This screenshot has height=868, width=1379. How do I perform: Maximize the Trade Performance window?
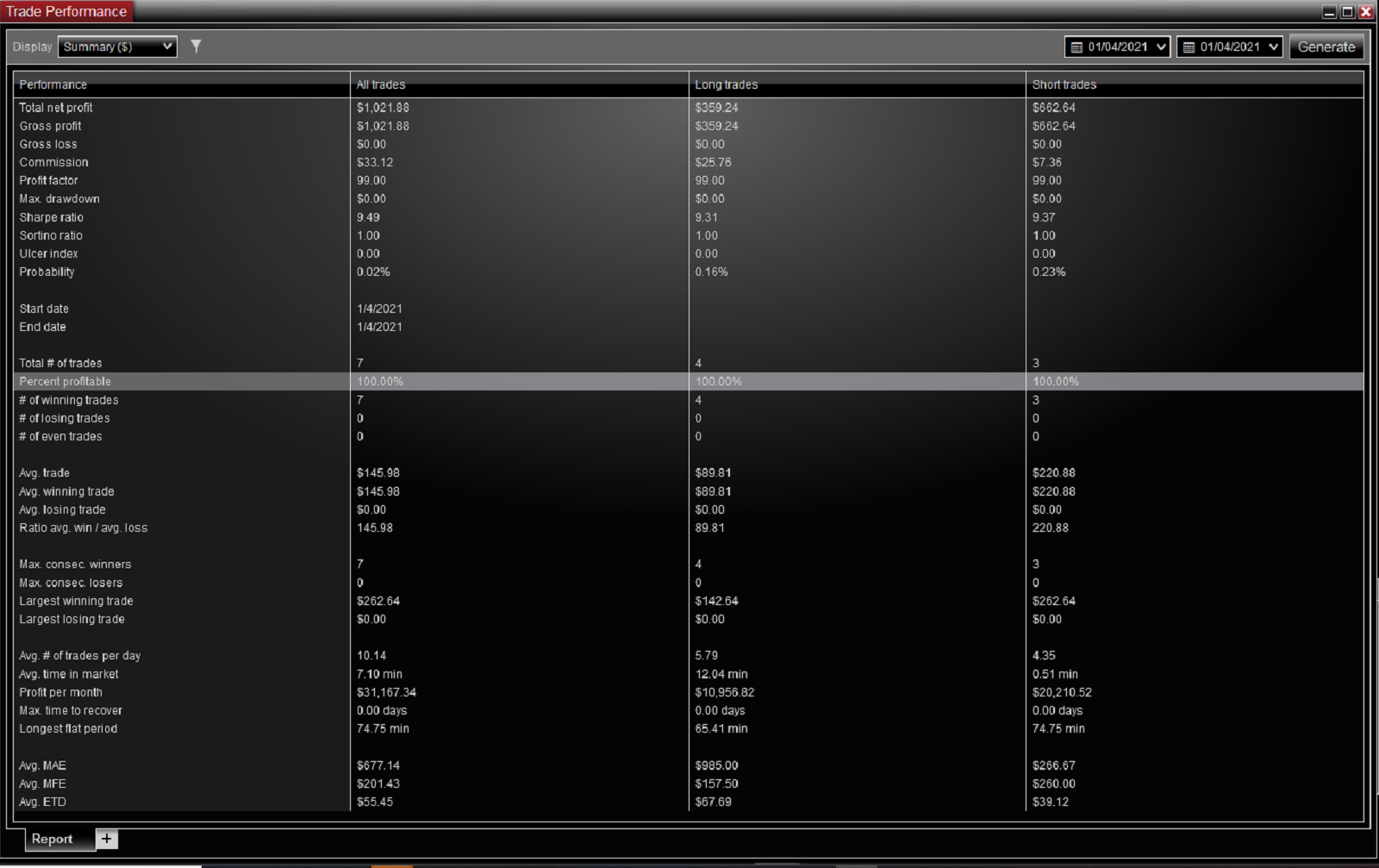(1347, 11)
